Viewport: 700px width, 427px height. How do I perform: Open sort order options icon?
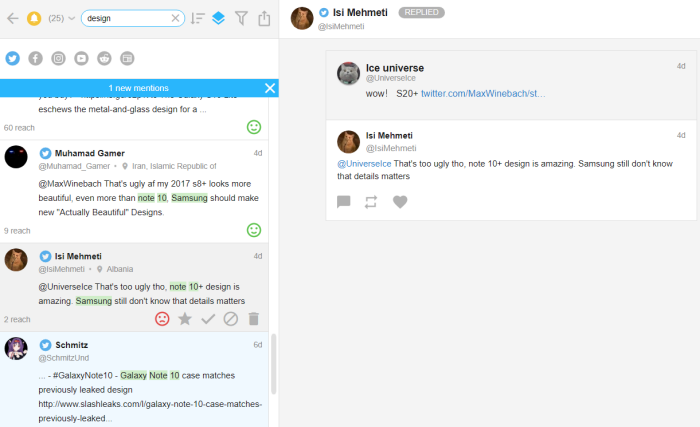pos(197,18)
